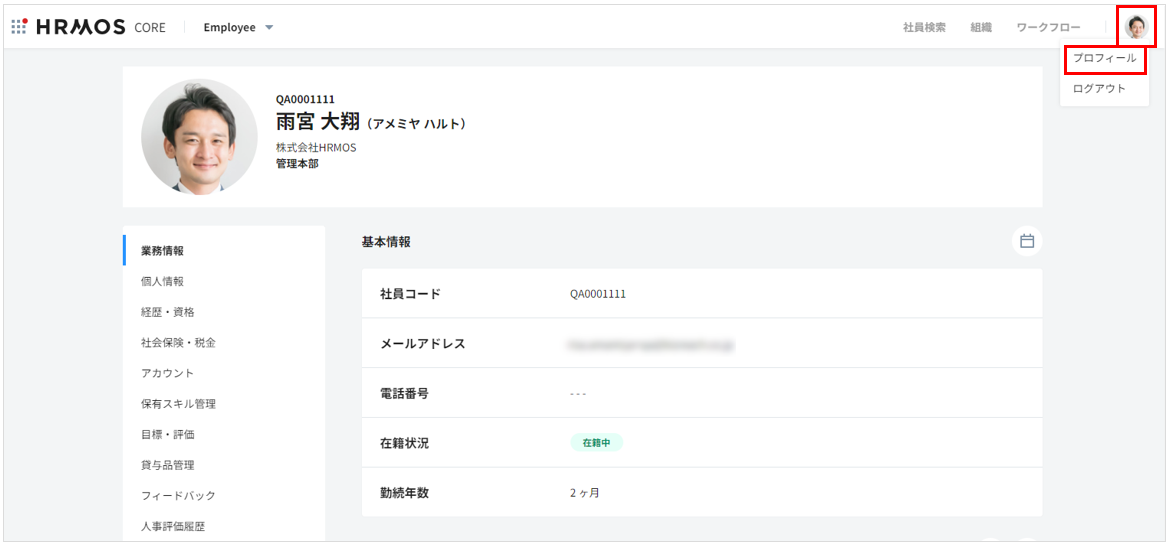Open 社員検索 in the top navigation
Screen dimensions: 1171x547
(x=924, y=27)
